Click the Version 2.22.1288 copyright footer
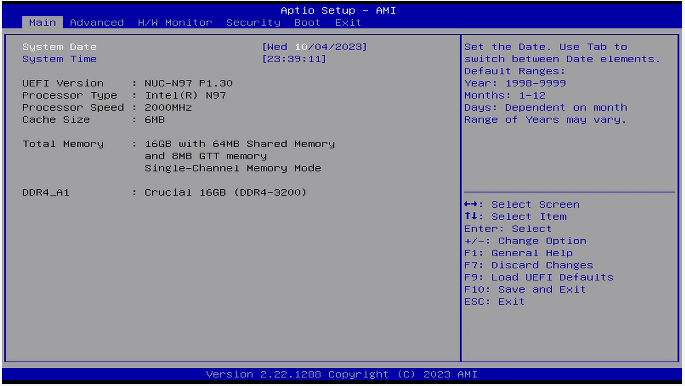This screenshot has height=386, width=685. (342, 375)
